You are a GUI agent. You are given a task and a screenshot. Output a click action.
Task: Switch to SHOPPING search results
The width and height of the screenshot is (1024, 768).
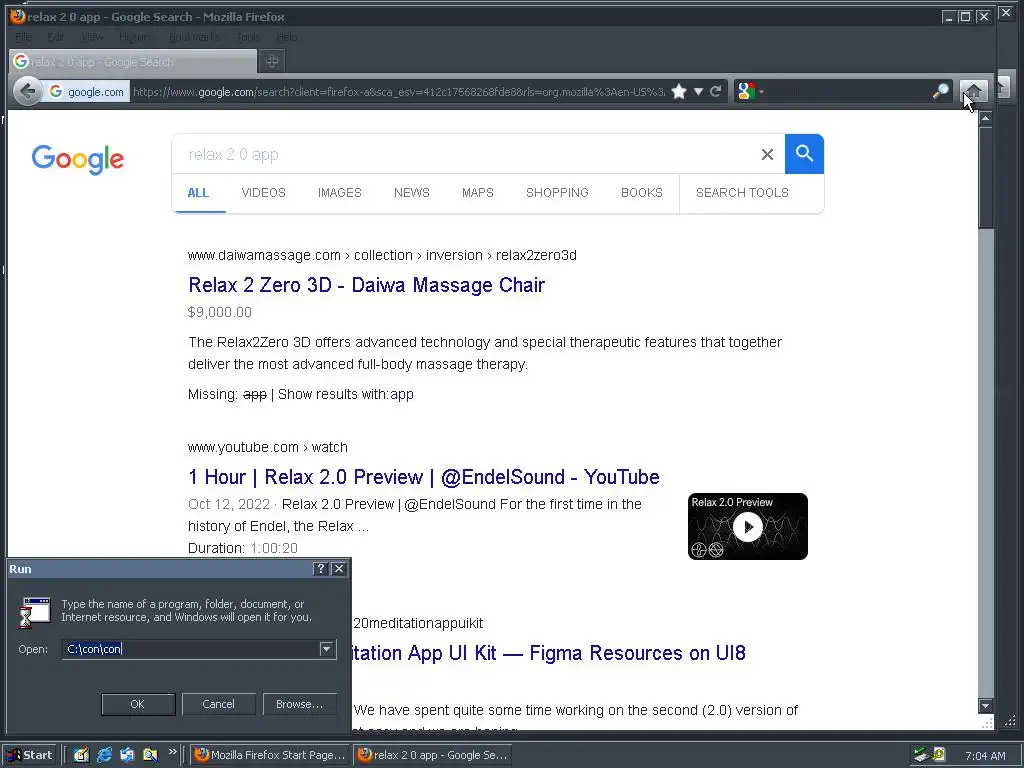tap(557, 193)
